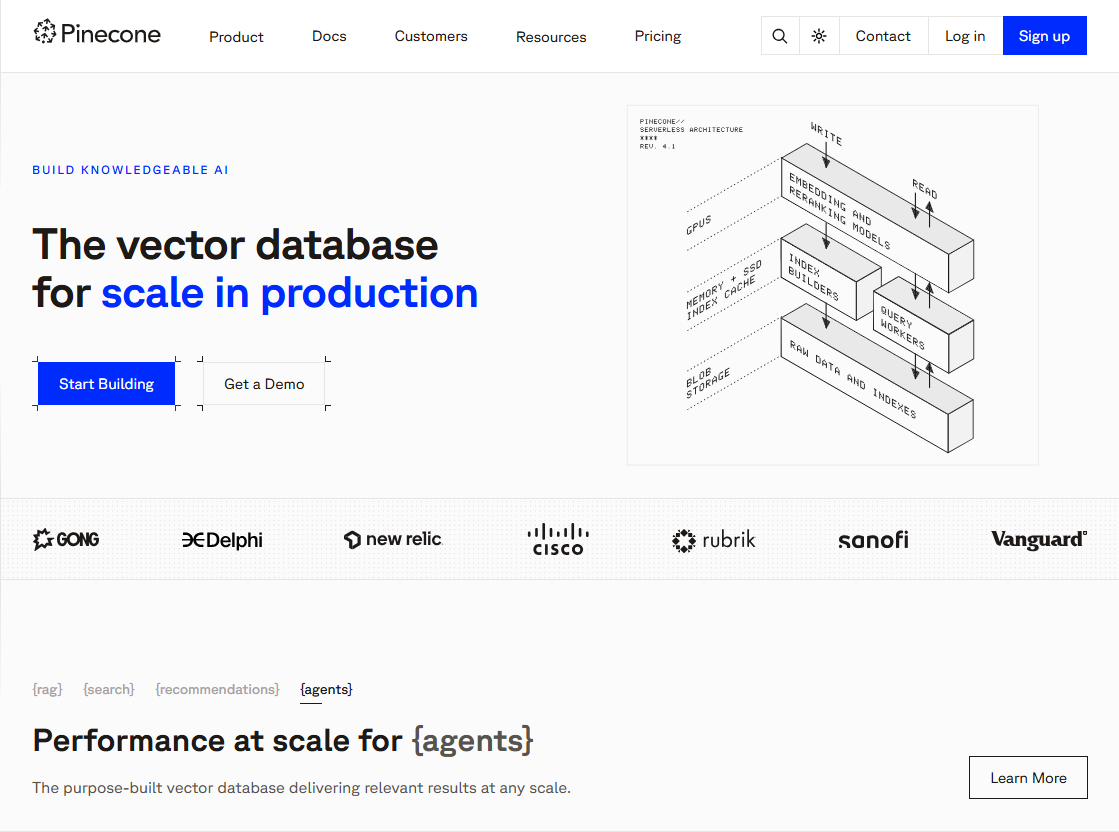Screen dimensions: 1119x832
Task: Click the Cisco logo
Action: tap(558, 540)
